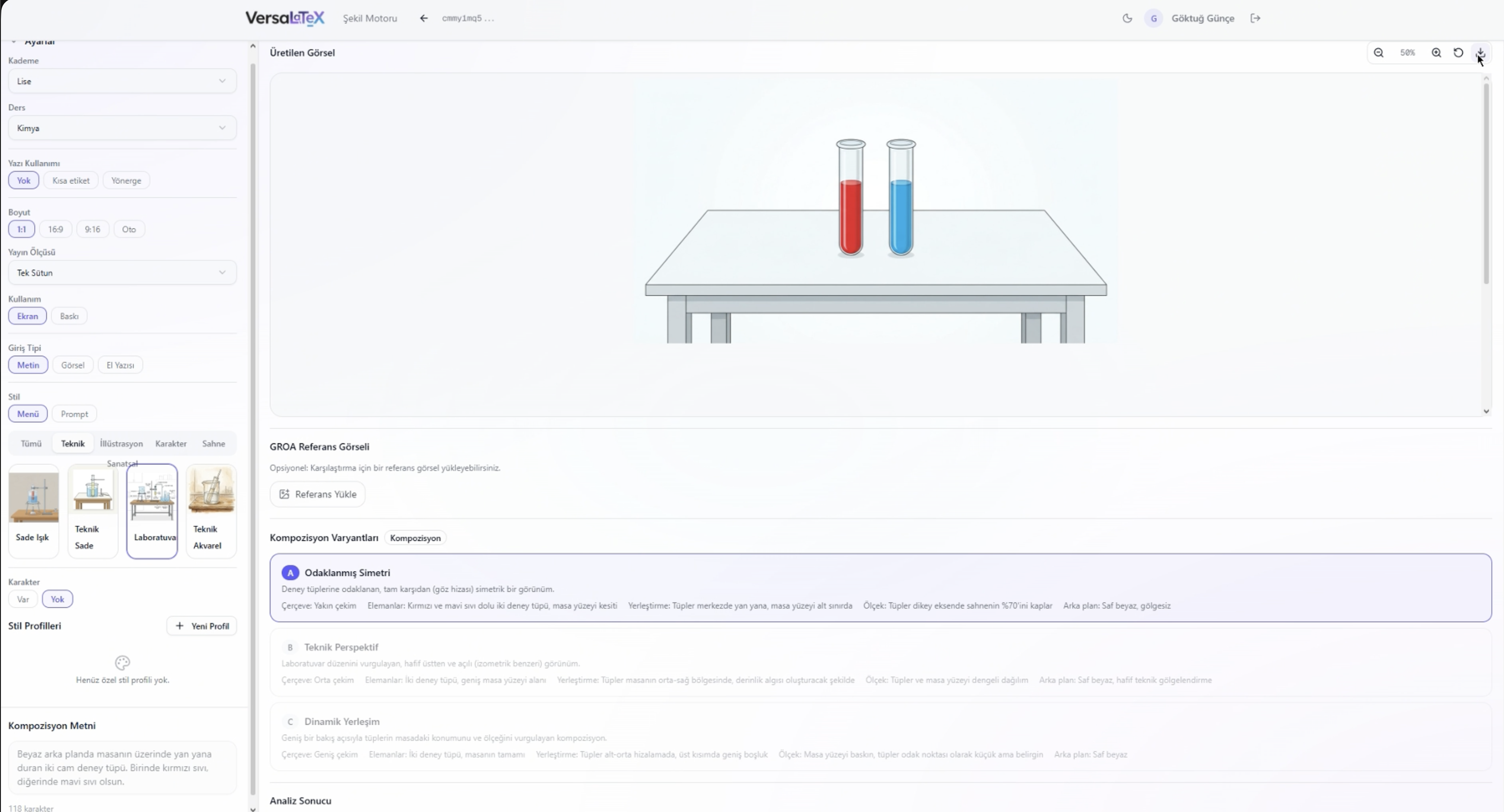Toggle dark mode with the moon icon
The image size is (1504, 812).
[x=1127, y=18]
